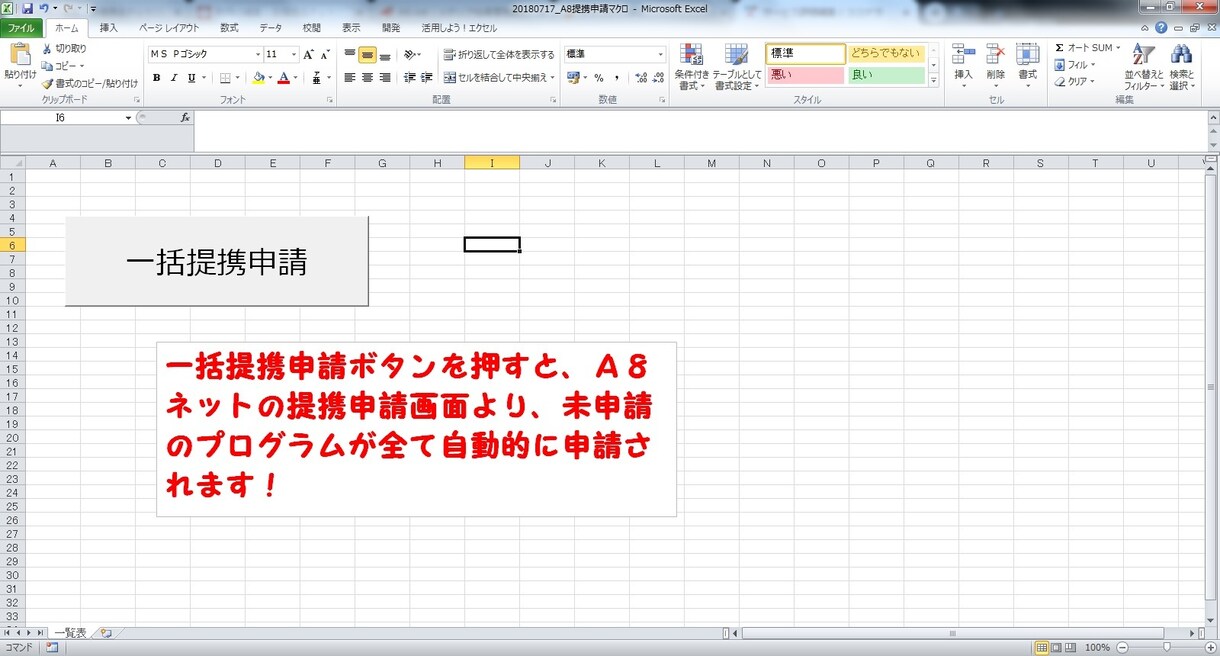Switch to the Developer (開発) tab

[x=391, y=28]
